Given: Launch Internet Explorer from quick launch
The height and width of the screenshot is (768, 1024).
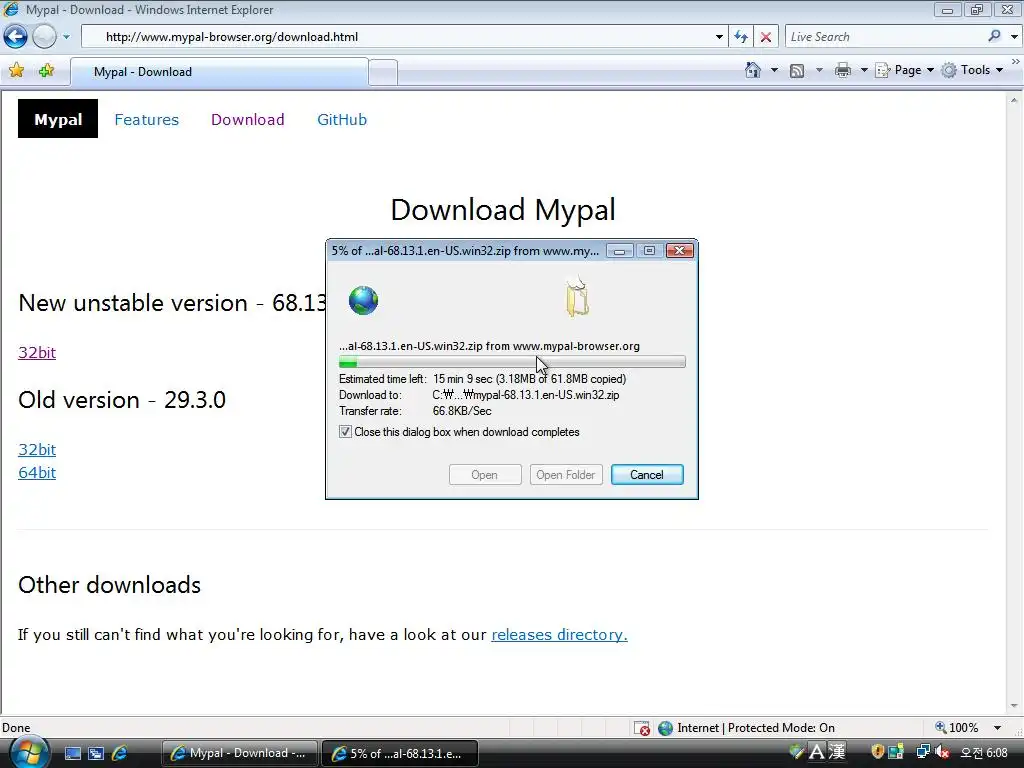Looking at the screenshot, I should coord(120,753).
